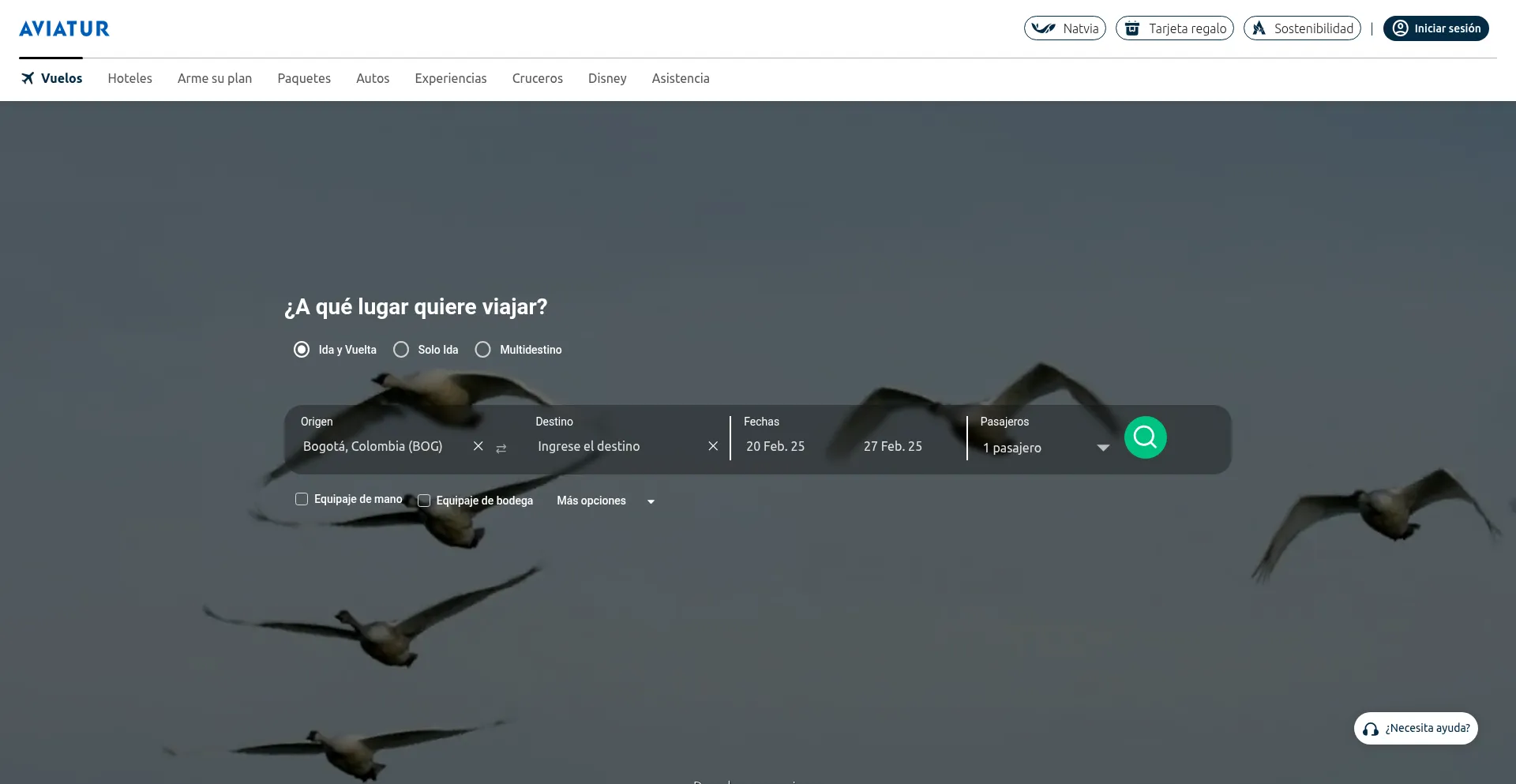
Task: Click the return date 27 Feb. 25
Action: (893, 446)
